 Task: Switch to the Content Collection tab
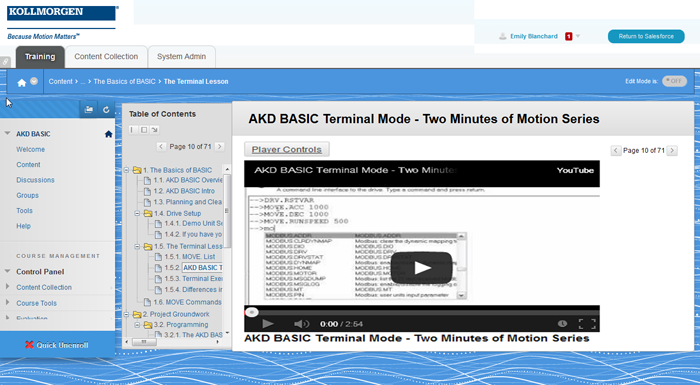106,57
